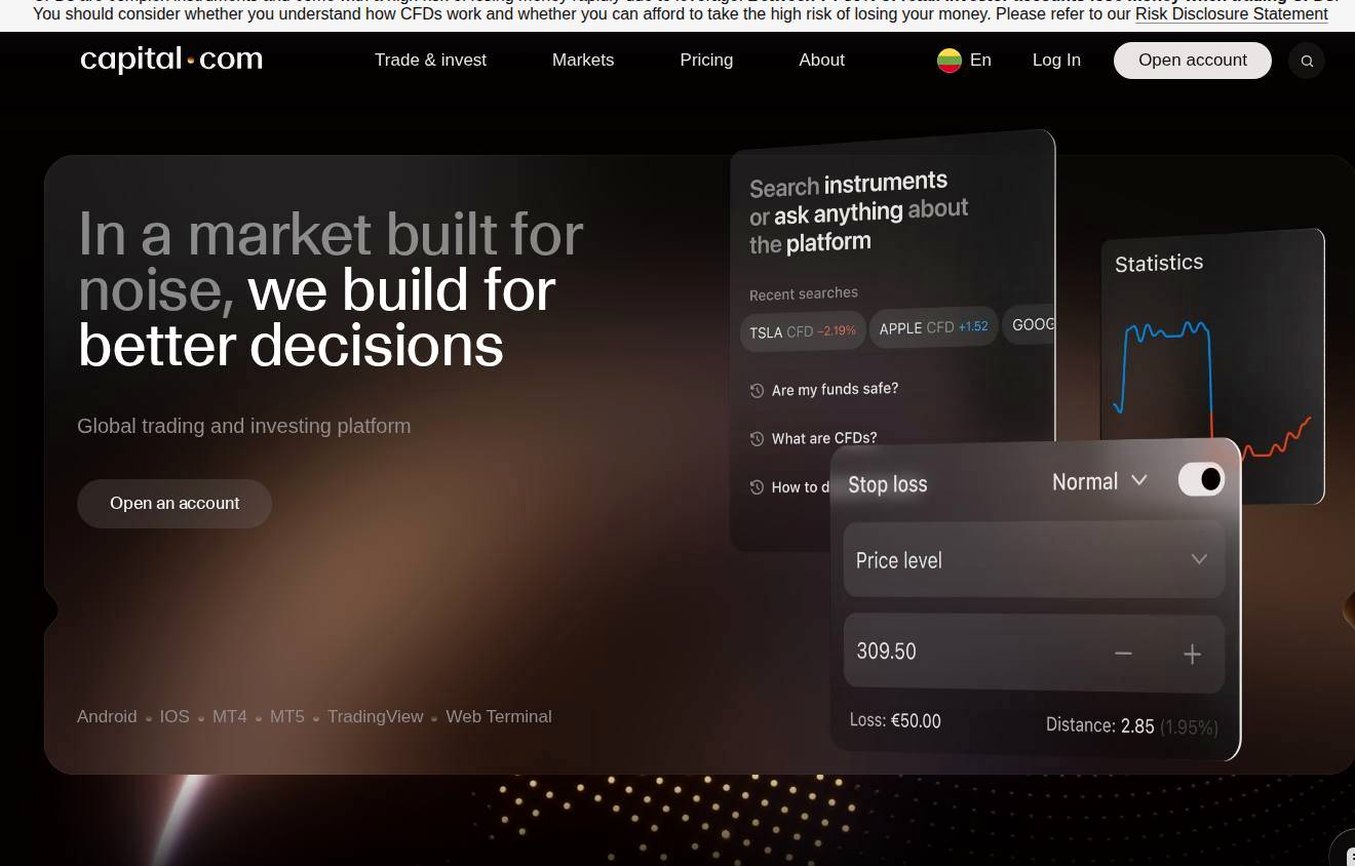Select the TSLA CFD recent search chip

pyautogui.click(x=802, y=331)
